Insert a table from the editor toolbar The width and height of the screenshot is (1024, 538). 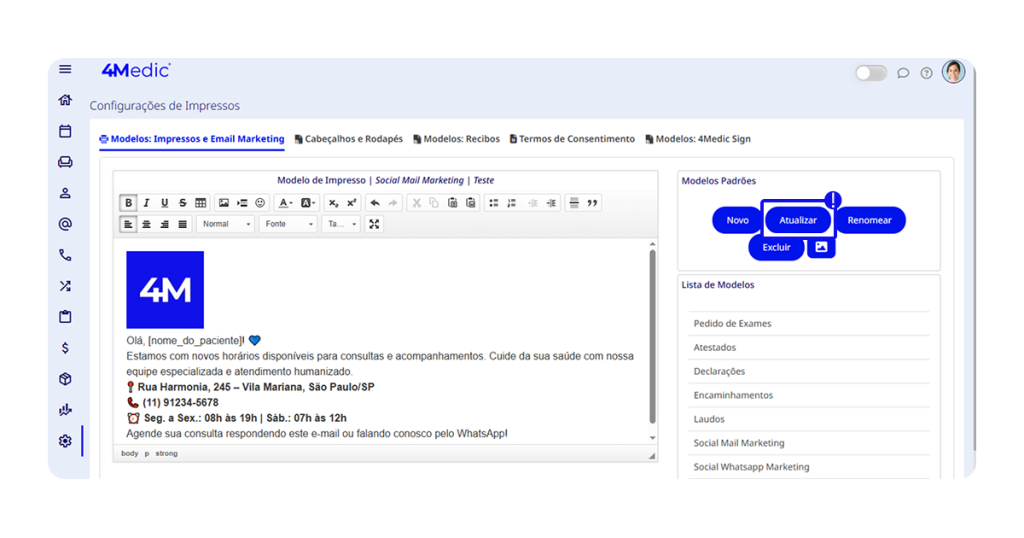click(201, 203)
